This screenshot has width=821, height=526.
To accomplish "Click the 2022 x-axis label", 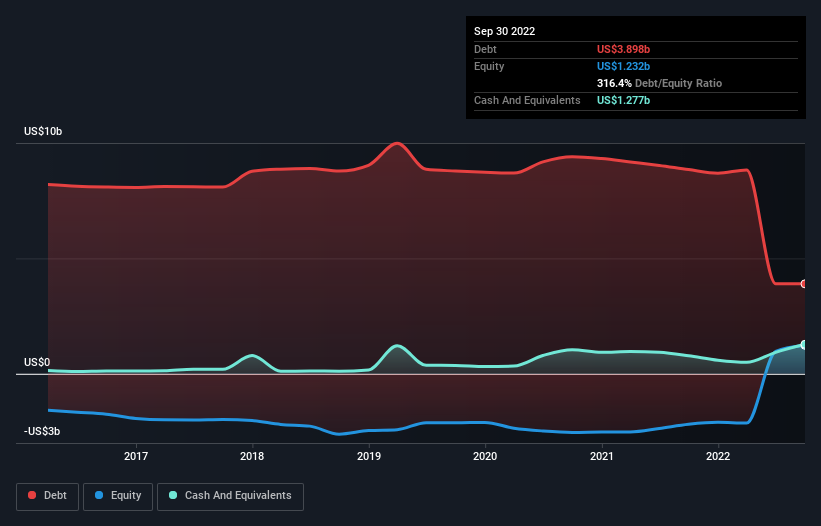I will pyautogui.click(x=718, y=456).
